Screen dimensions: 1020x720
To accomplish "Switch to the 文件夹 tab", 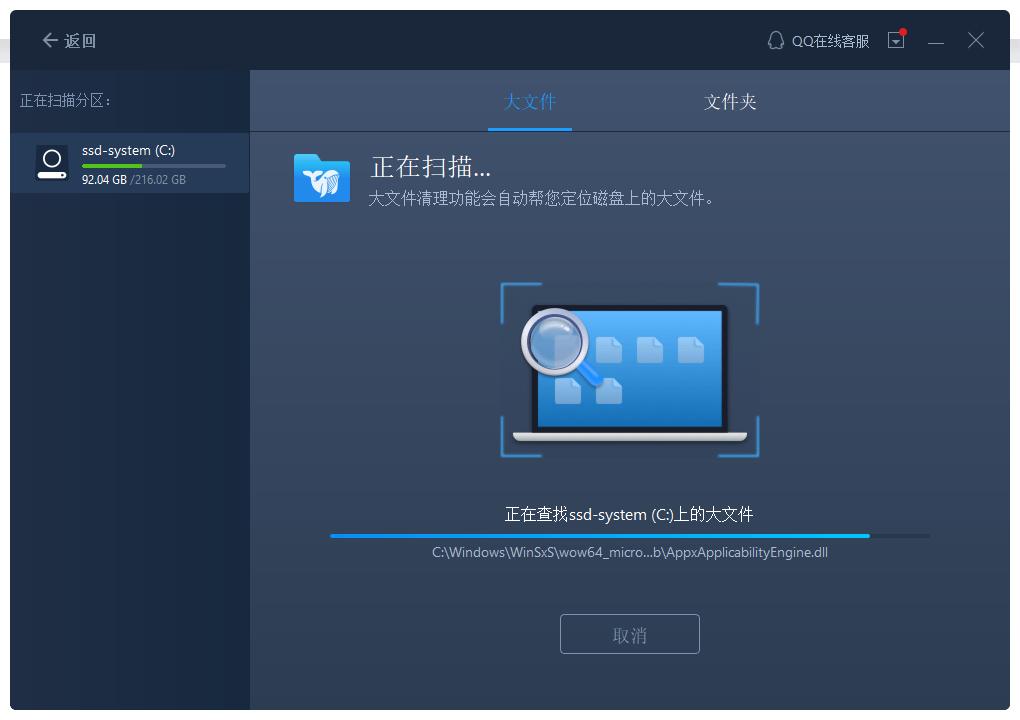I will pos(730,101).
